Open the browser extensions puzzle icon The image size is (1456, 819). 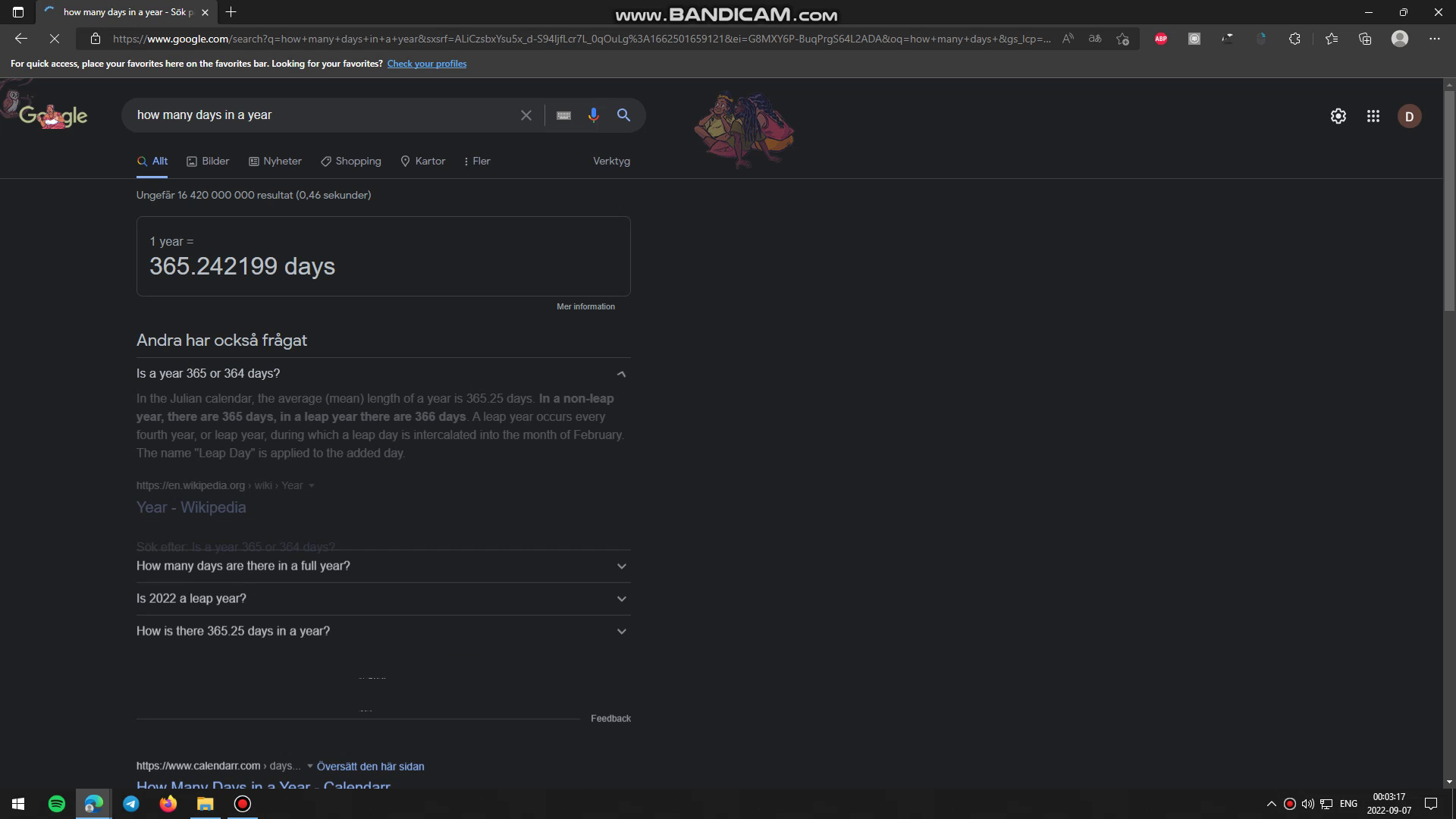click(1295, 38)
